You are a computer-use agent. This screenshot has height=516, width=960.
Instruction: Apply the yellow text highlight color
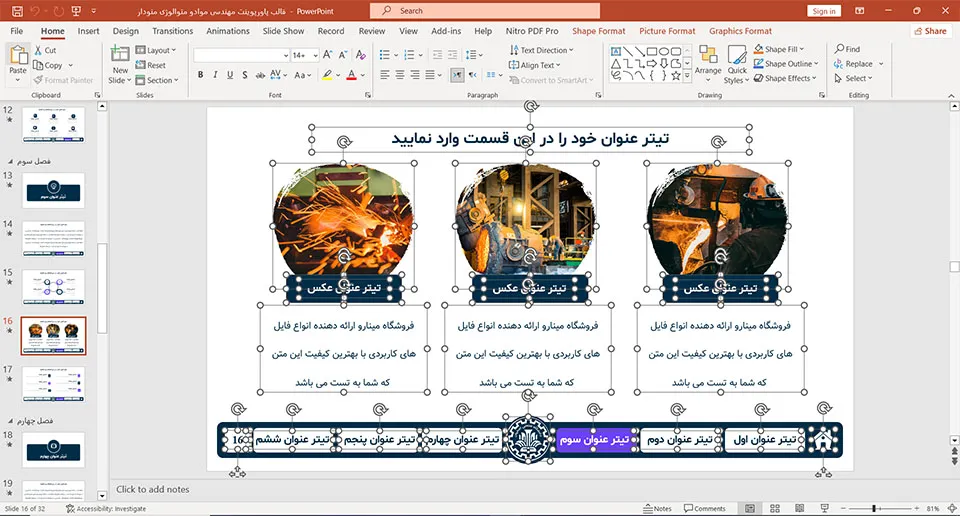pyautogui.click(x=328, y=75)
